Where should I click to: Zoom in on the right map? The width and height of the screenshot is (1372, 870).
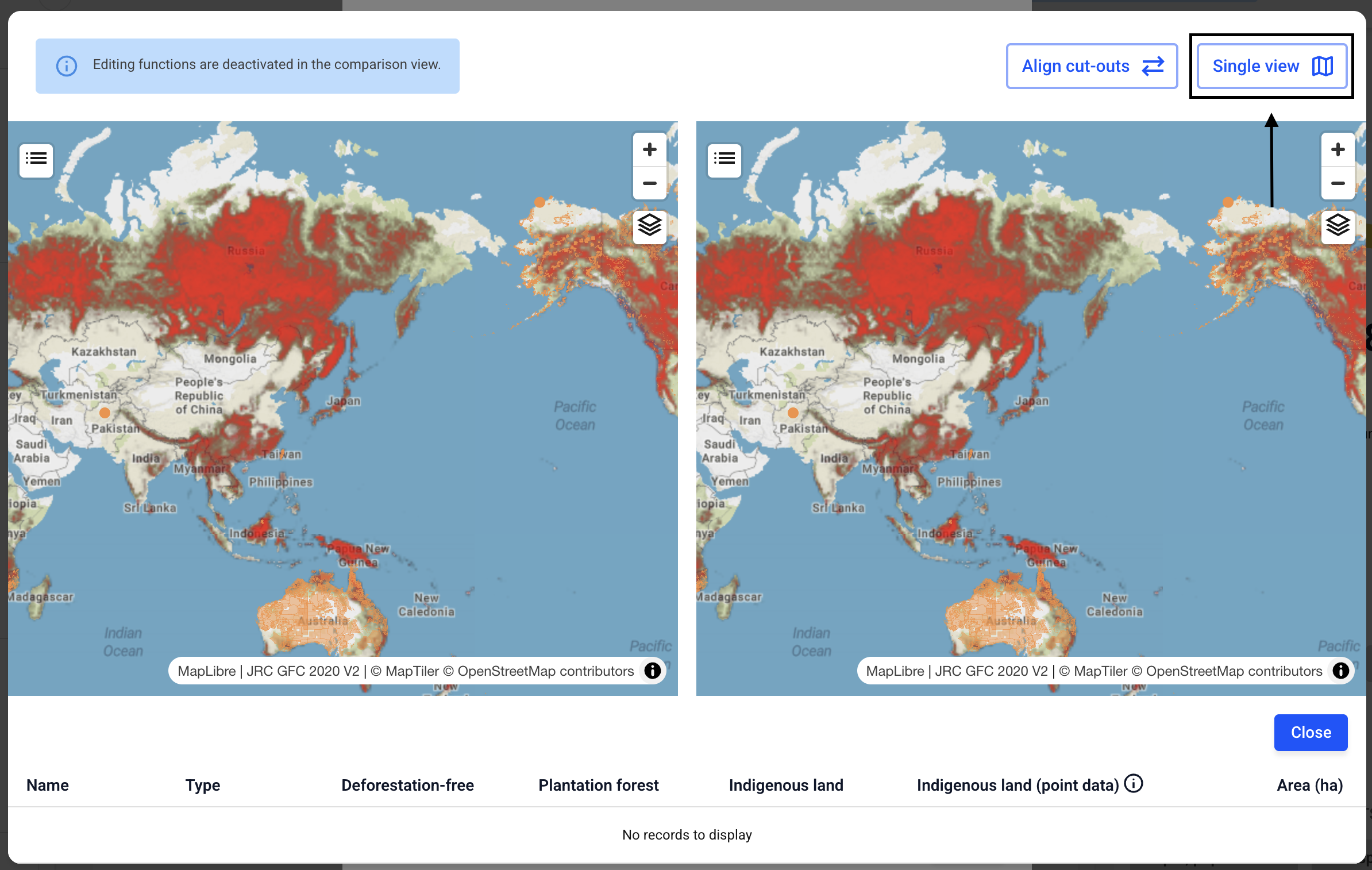(1338, 150)
